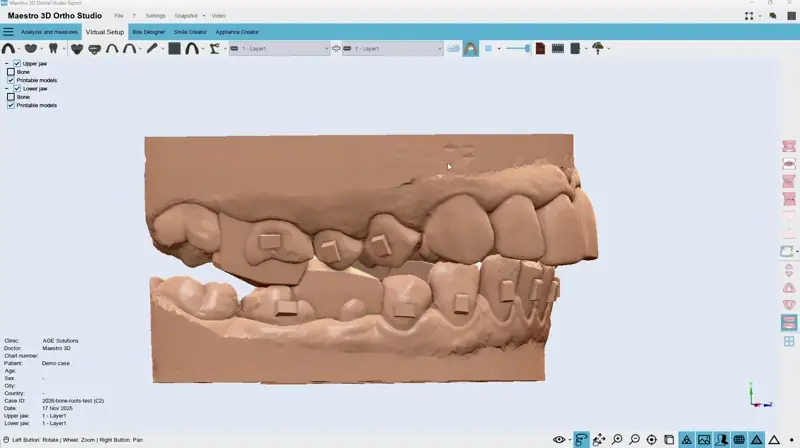Screen dimensions: 800x448
Task: Expand the tree icon dropdown arrow
Action: tap(608, 49)
